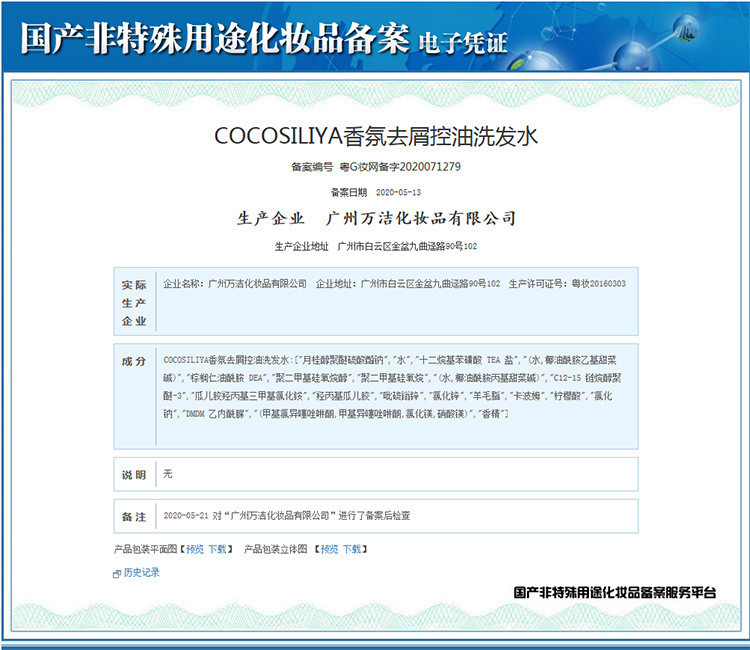Click the 产品包装平面图 label

click(x=145, y=549)
